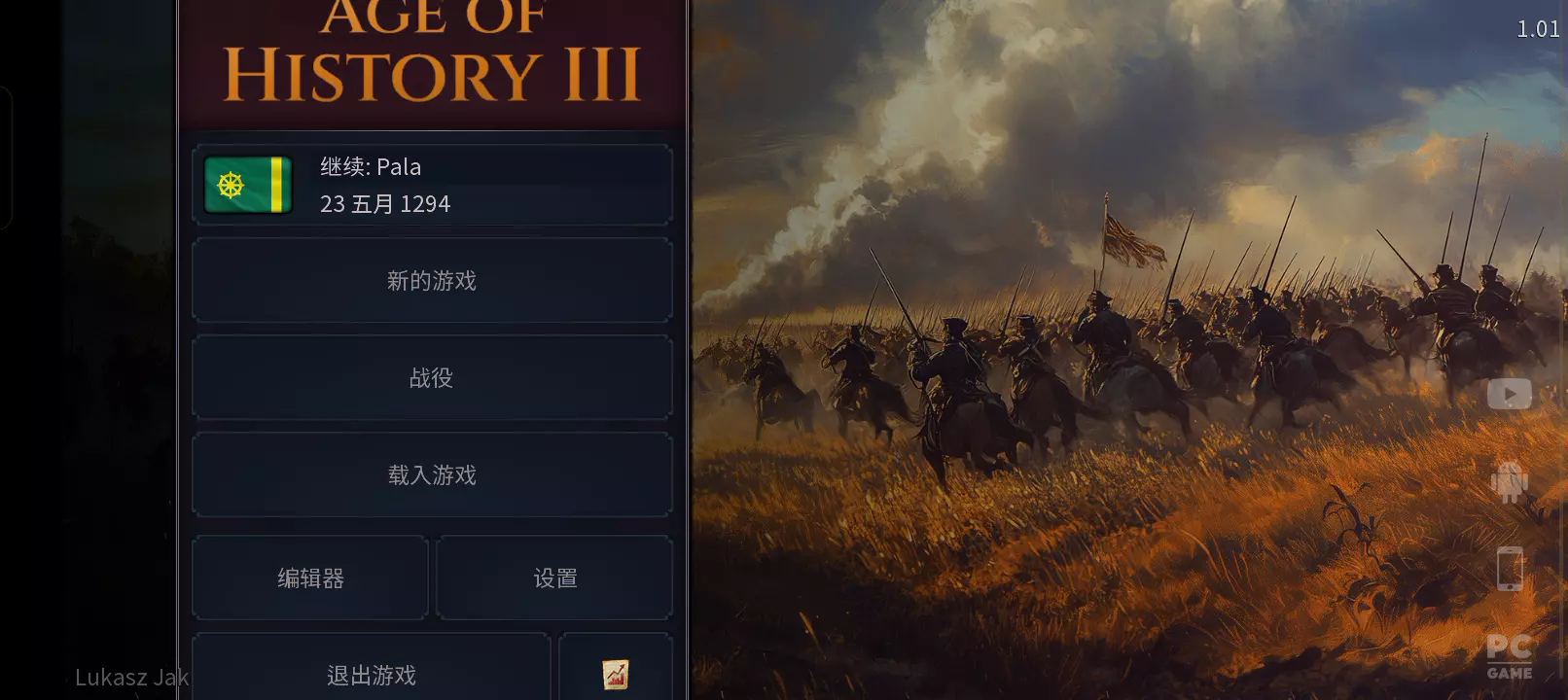Choose 载入游戏 to load a game

tap(432, 474)
